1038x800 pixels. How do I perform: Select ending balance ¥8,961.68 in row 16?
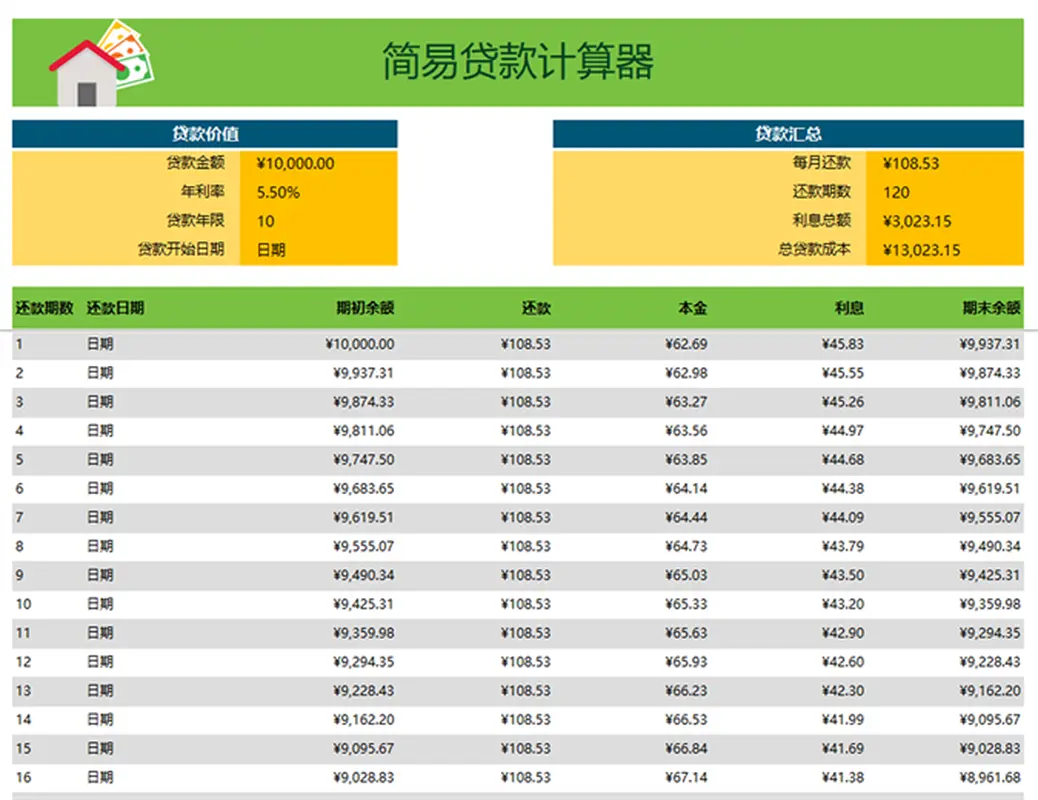[x=989, y=778]
